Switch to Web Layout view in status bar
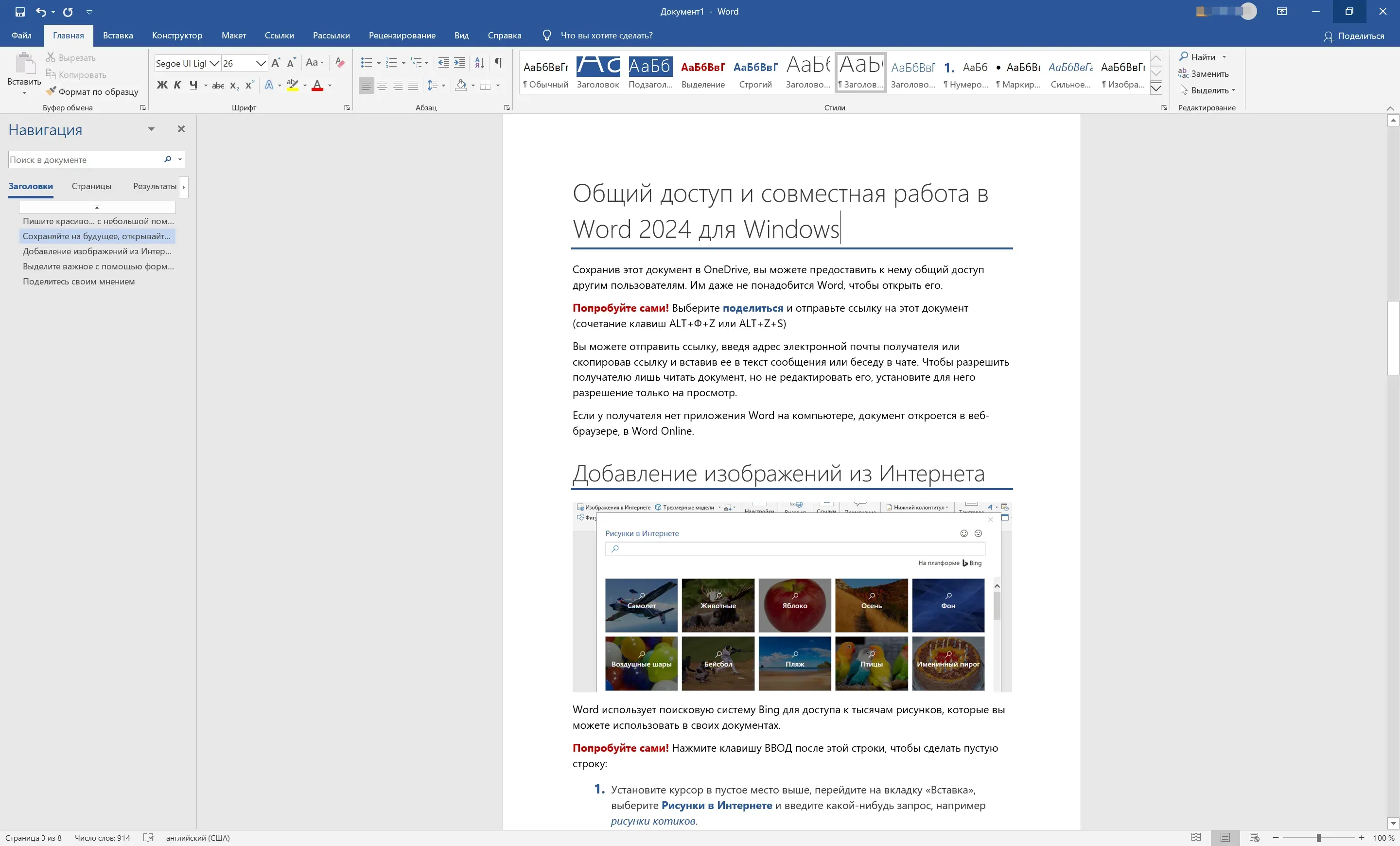Viewport: 1400px width, 846px height. pos(1255,837)
